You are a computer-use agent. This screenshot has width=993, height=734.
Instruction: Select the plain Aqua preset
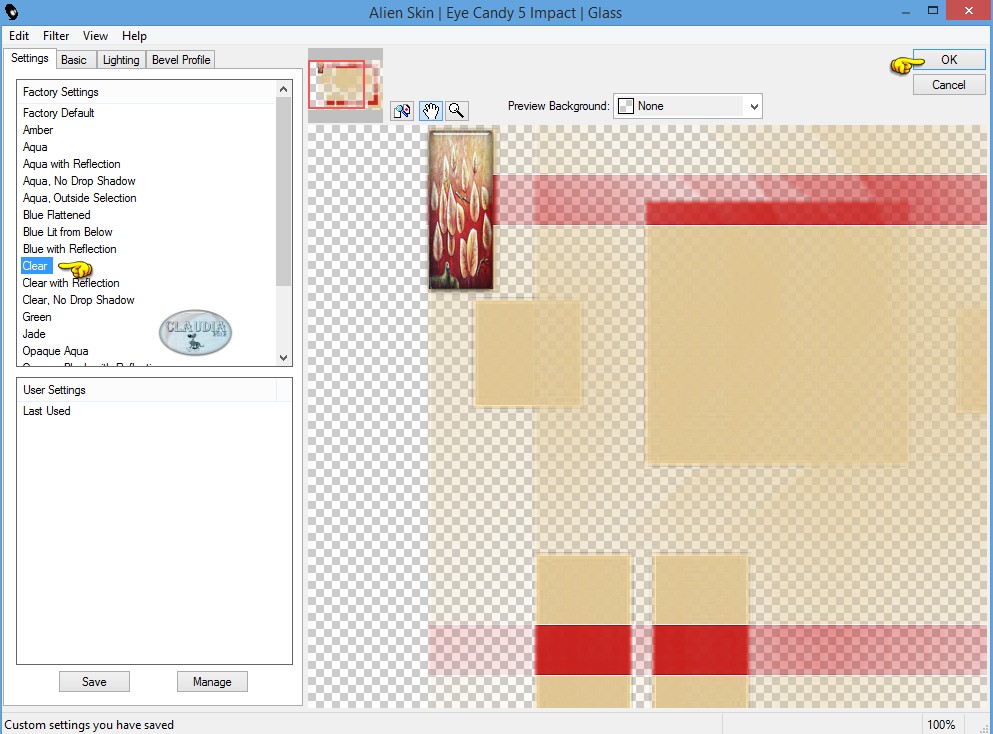tap(35, 147)
